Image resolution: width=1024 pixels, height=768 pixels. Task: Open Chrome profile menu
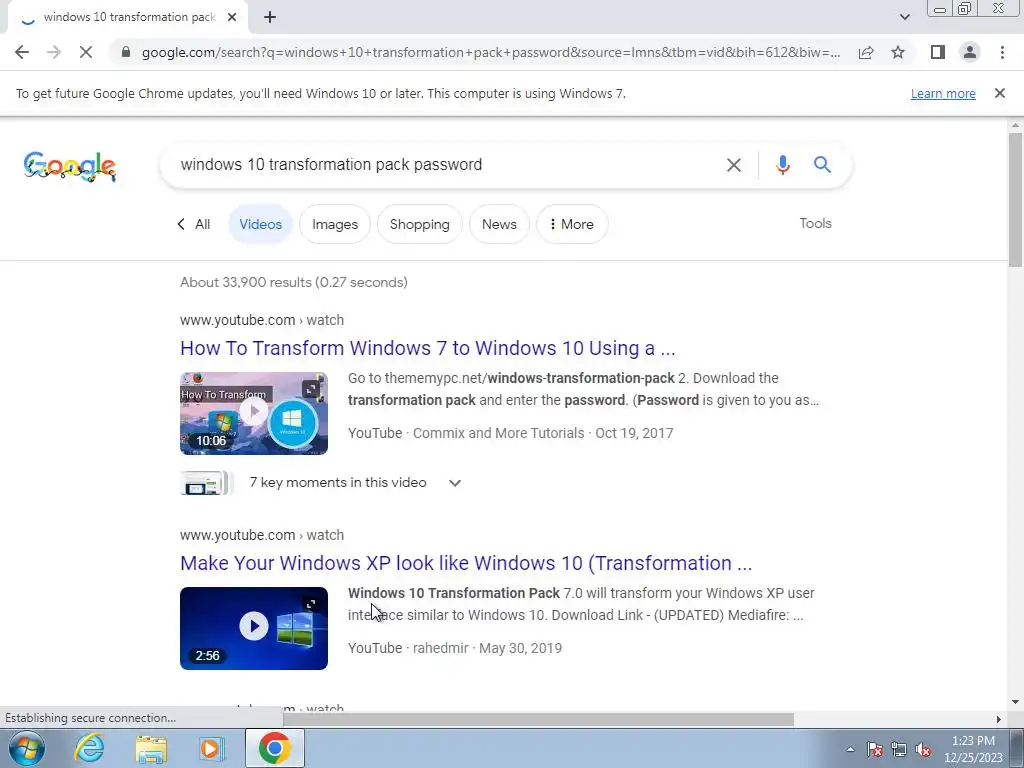(x=970, y=52)
